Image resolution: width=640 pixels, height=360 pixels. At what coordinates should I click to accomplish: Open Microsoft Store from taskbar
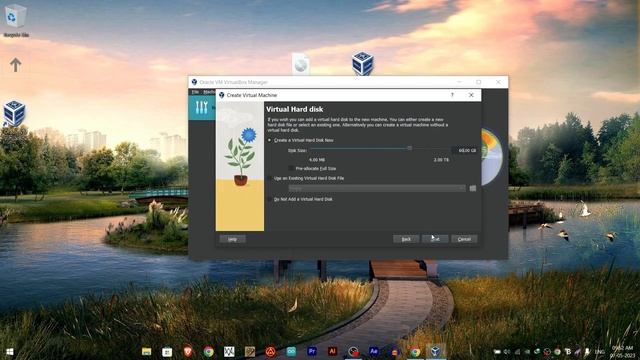click(167, 351)
